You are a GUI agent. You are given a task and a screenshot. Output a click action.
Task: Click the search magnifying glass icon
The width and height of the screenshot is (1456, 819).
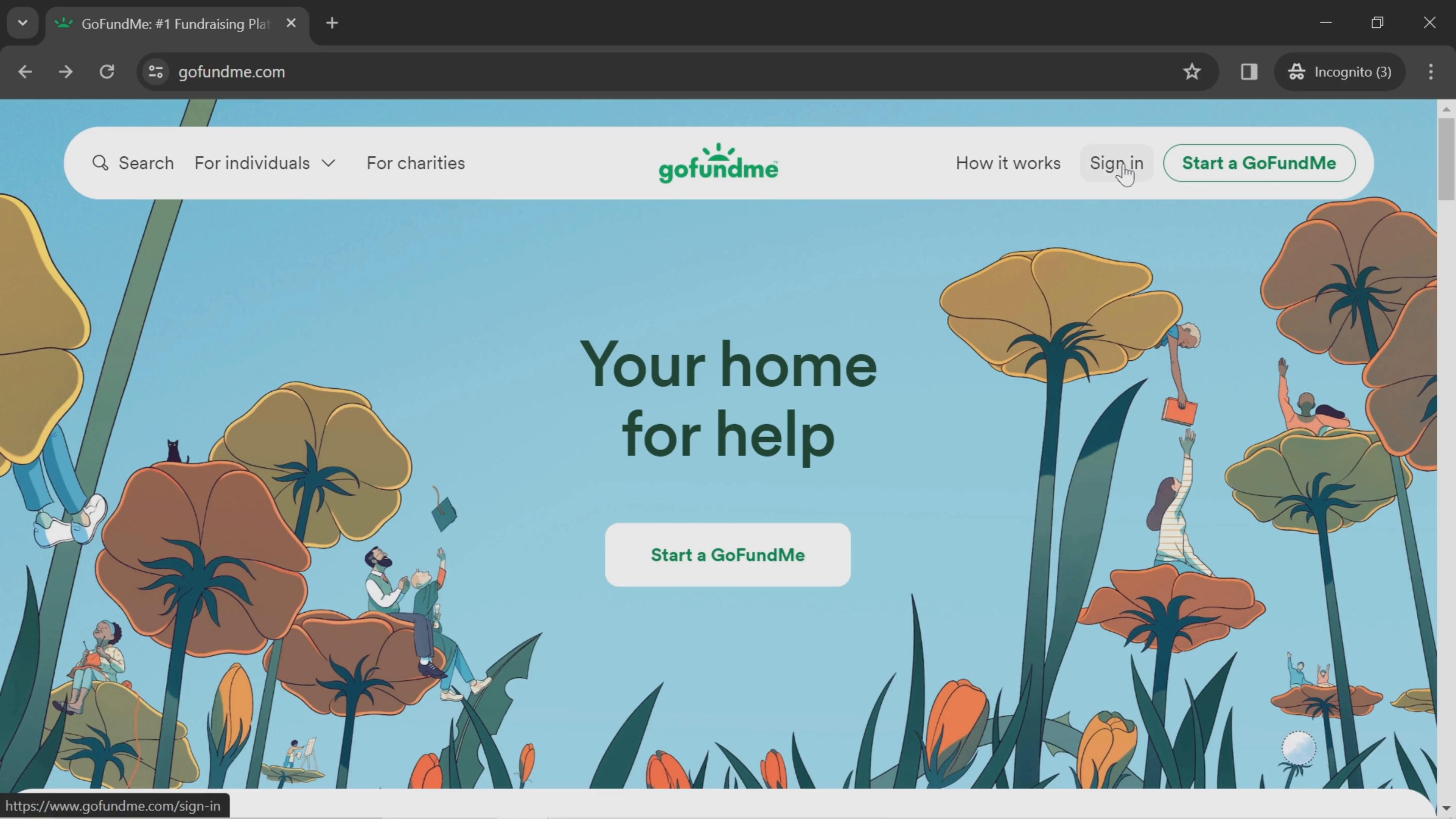(101, 163)
